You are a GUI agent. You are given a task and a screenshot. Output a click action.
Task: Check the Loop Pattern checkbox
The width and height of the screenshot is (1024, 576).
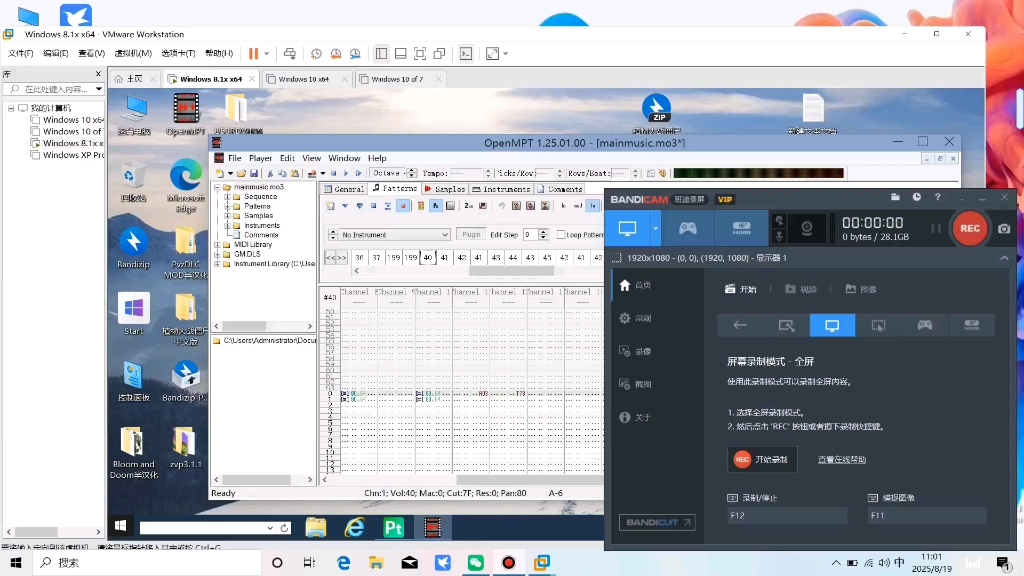tap(561, 234)
